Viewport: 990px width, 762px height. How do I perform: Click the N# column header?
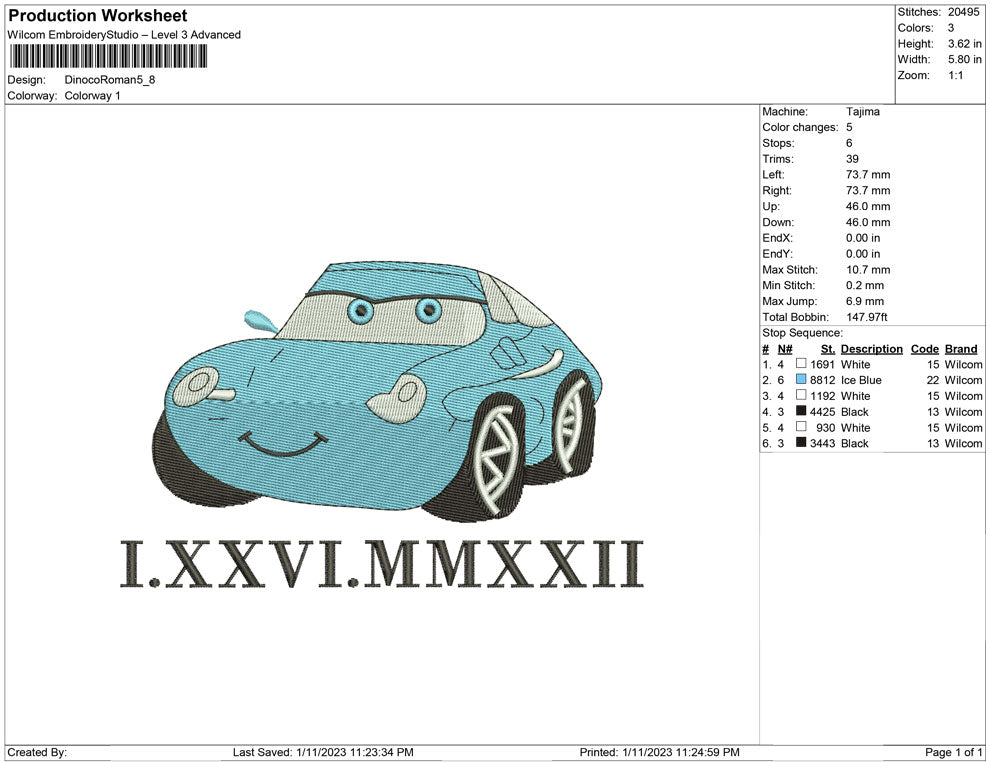[x=785, y=349]
